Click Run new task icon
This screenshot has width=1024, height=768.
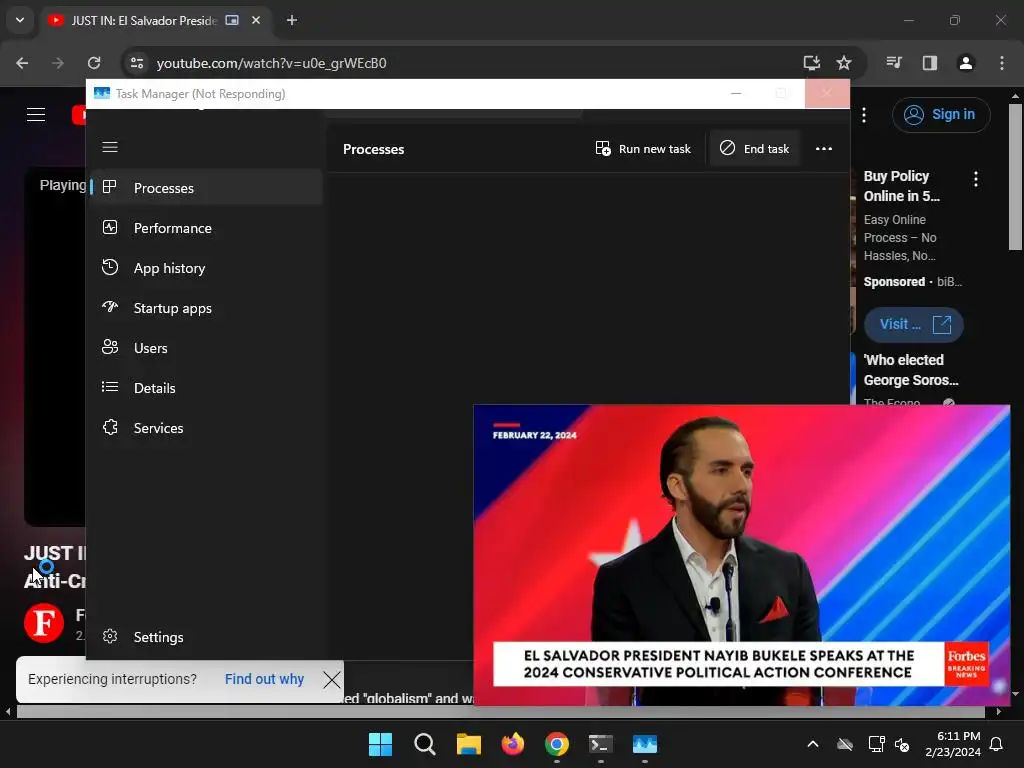coord(603,149)
